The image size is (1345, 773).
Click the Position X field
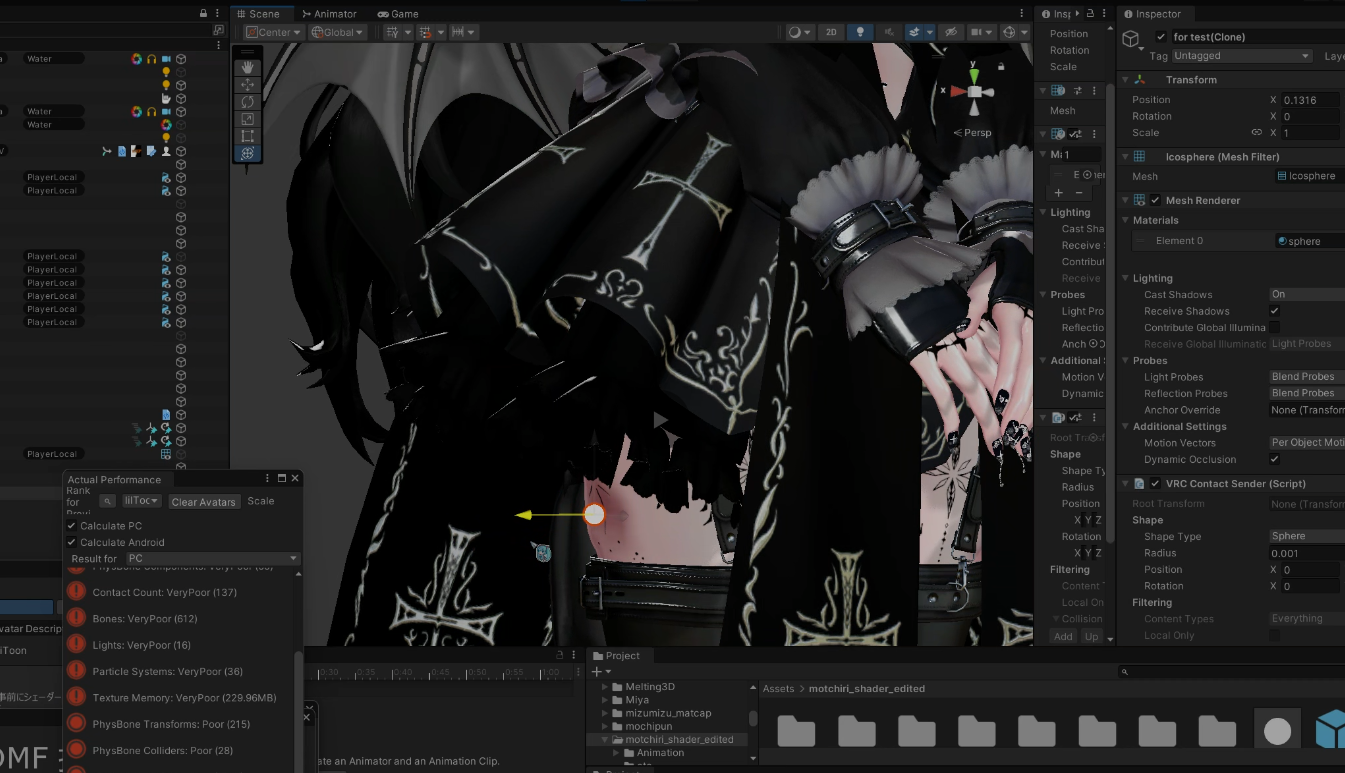click(x=1310, y=100)
